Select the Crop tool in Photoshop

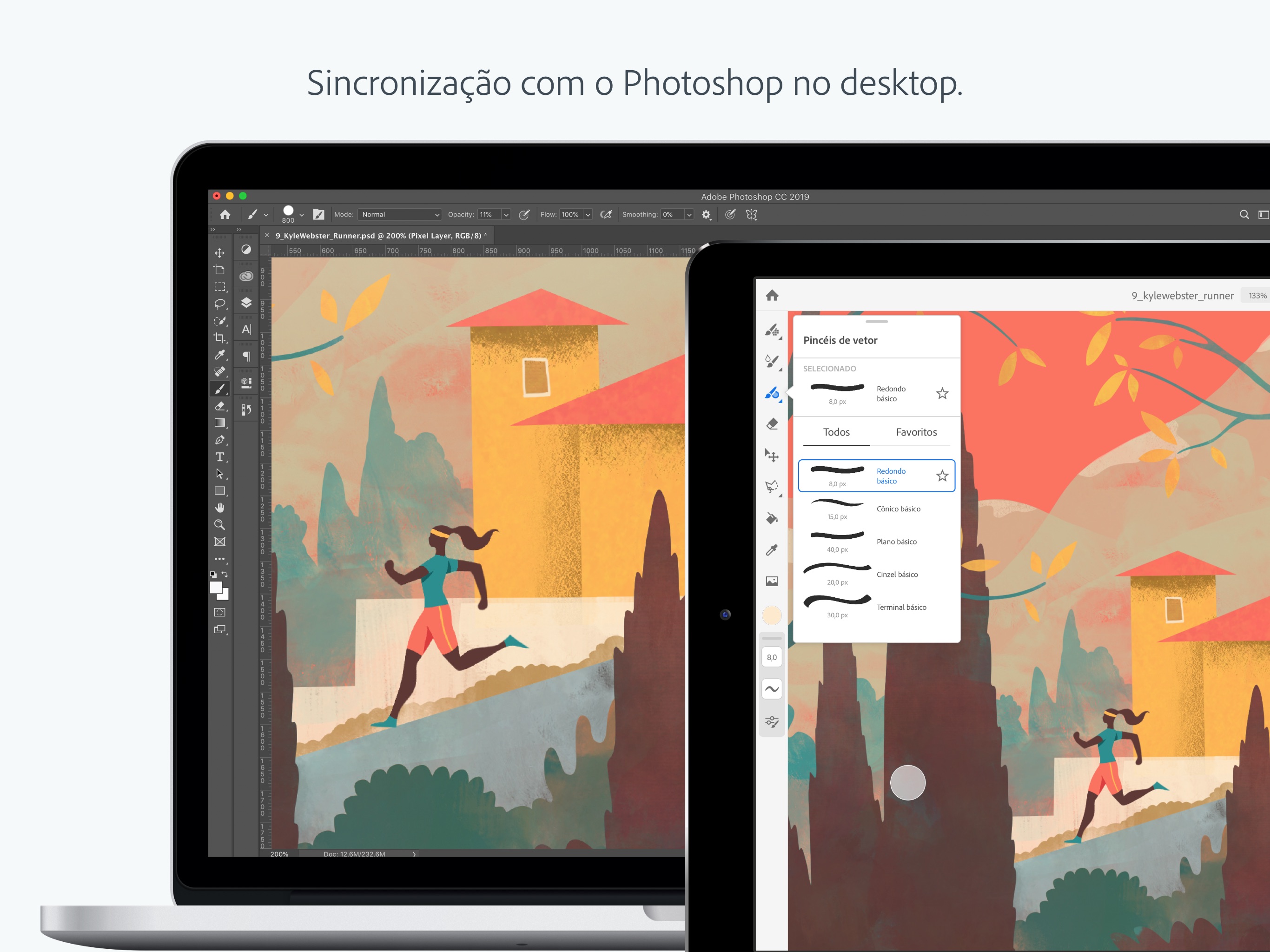(219, 337)
